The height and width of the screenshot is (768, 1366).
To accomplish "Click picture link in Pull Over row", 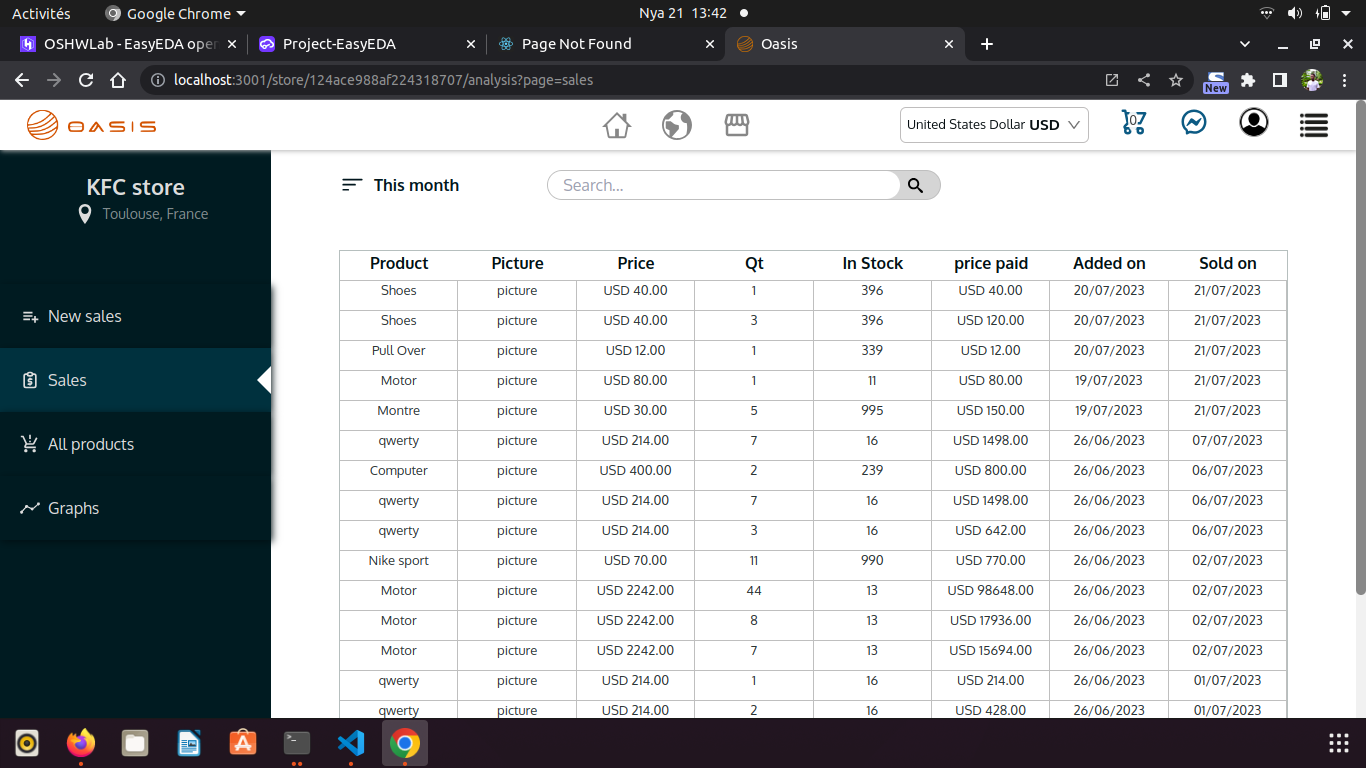I will 517,351.
